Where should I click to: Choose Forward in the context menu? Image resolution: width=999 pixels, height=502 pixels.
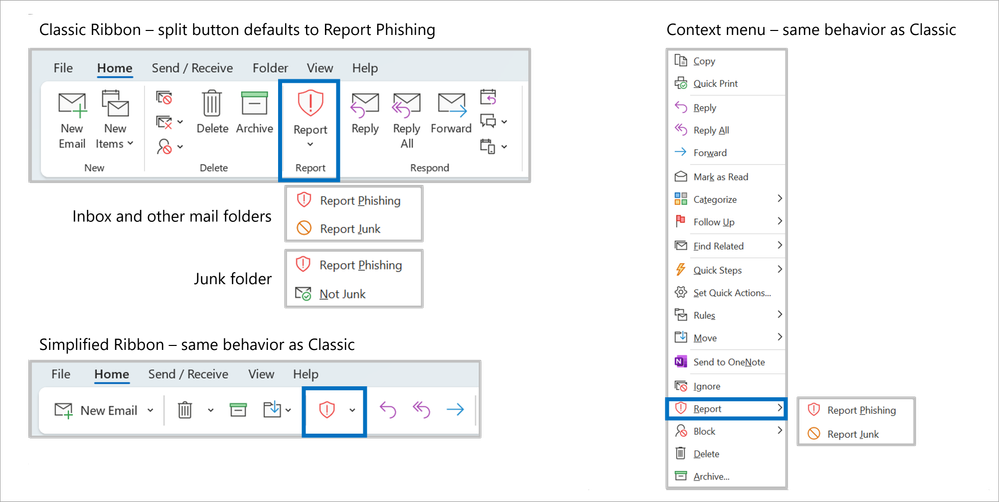727,152
